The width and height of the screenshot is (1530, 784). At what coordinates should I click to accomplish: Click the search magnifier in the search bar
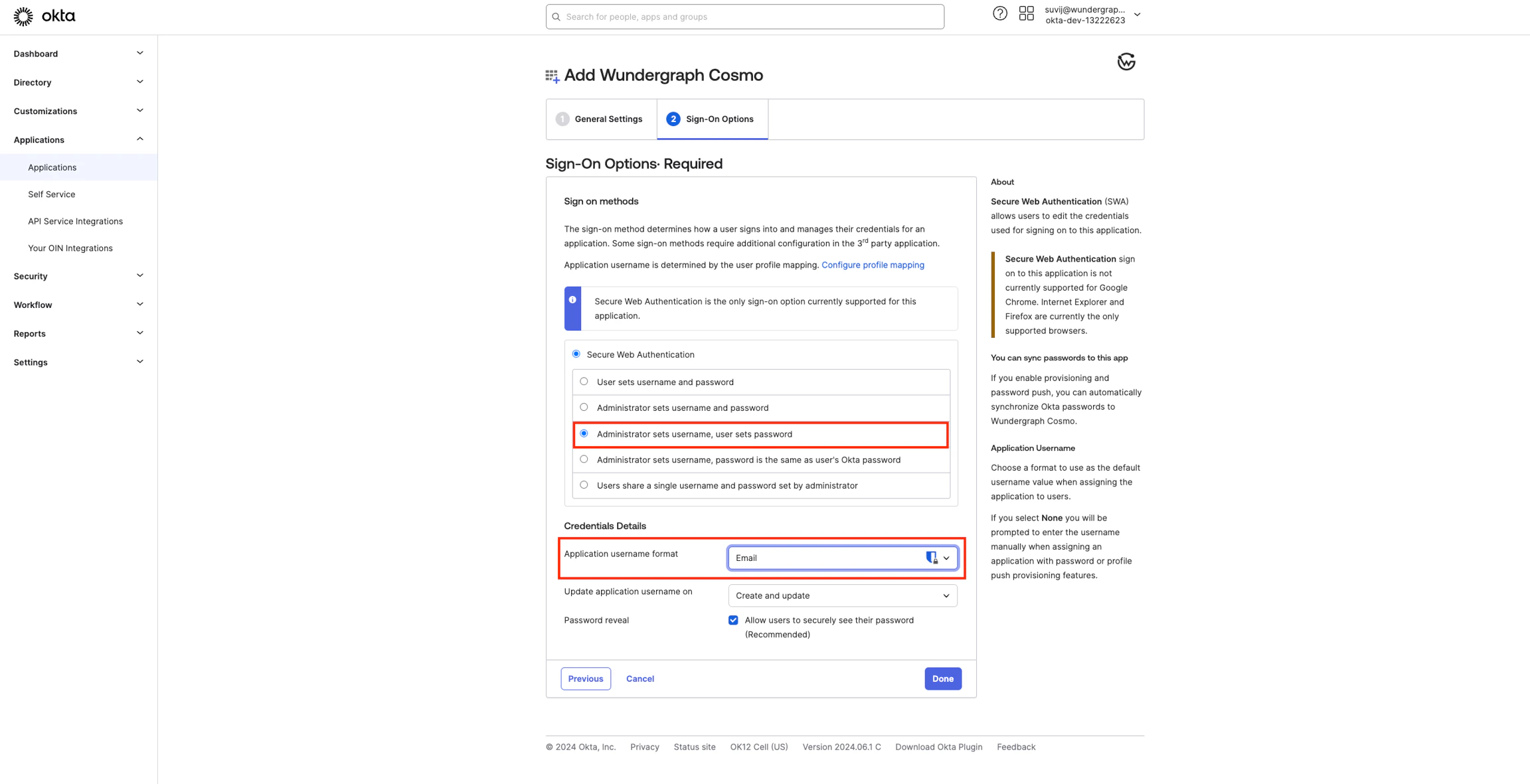coord(556,17)
